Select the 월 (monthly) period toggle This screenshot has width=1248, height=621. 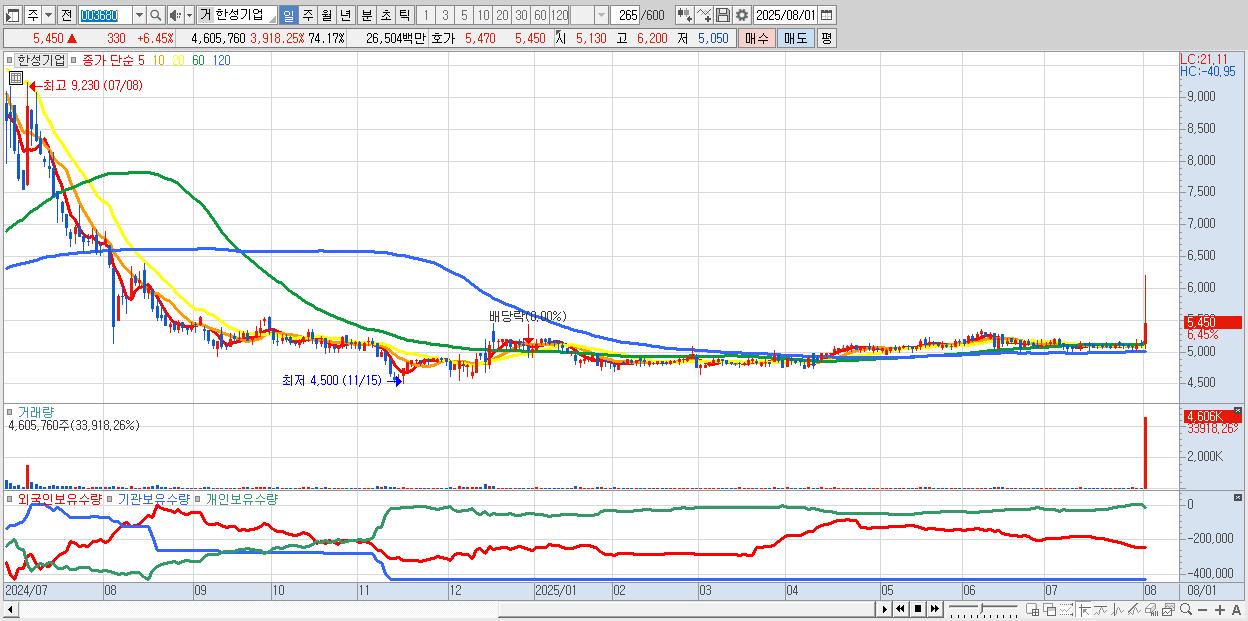tap(326, 15)
